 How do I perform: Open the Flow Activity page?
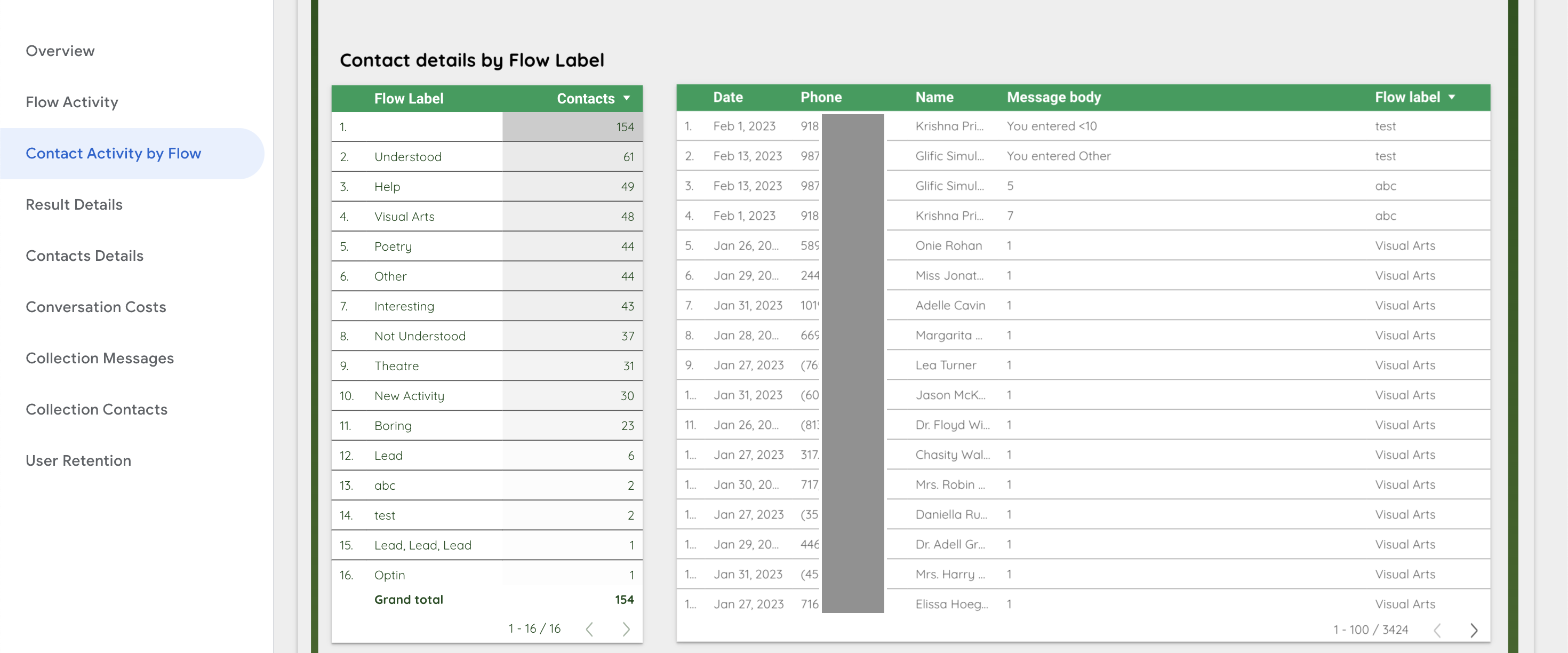point(72,102)
